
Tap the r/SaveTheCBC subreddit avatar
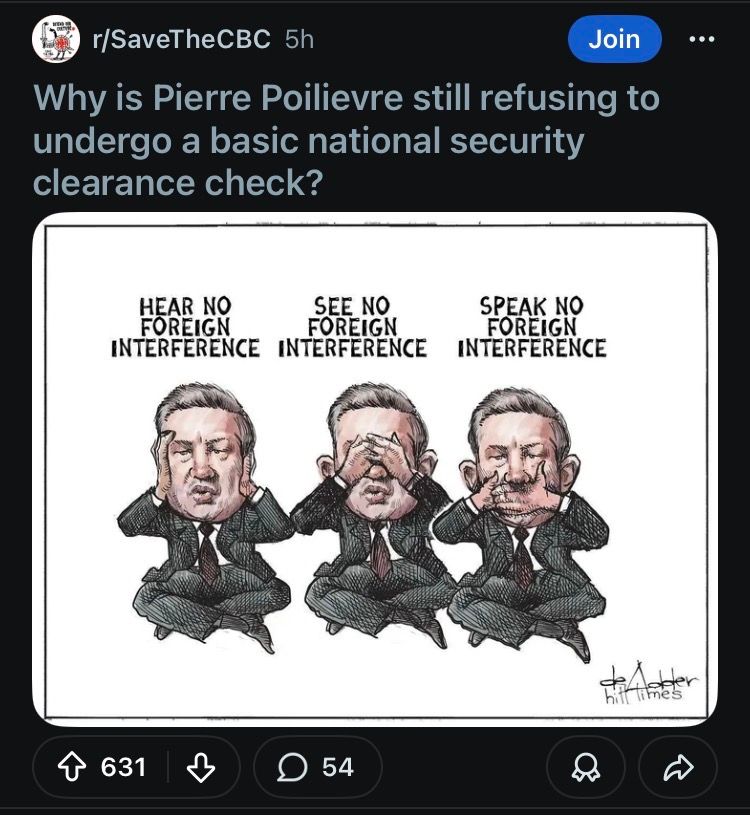point(55,39)
